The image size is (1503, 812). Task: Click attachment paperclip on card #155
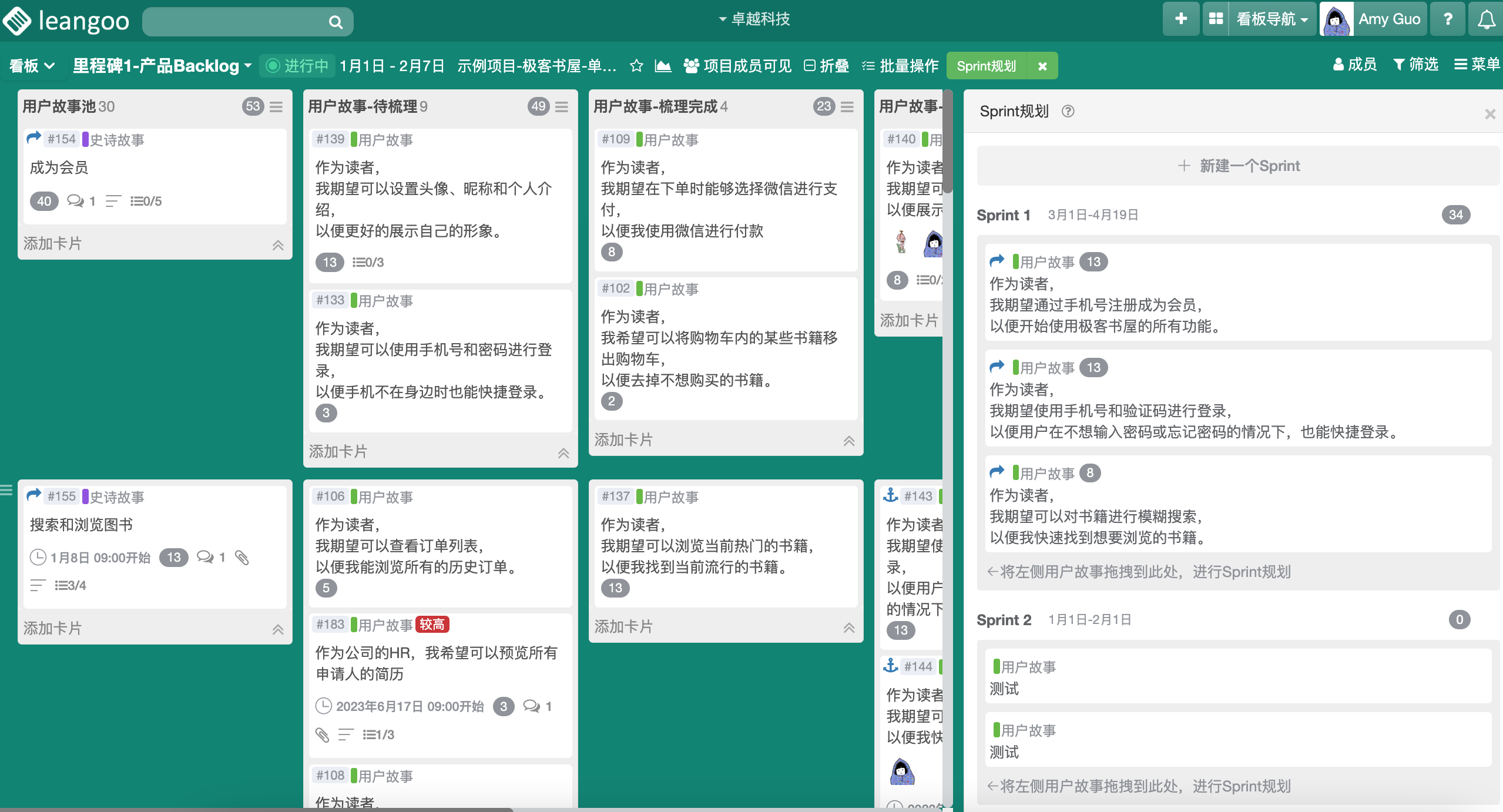[x=242, y=558]
